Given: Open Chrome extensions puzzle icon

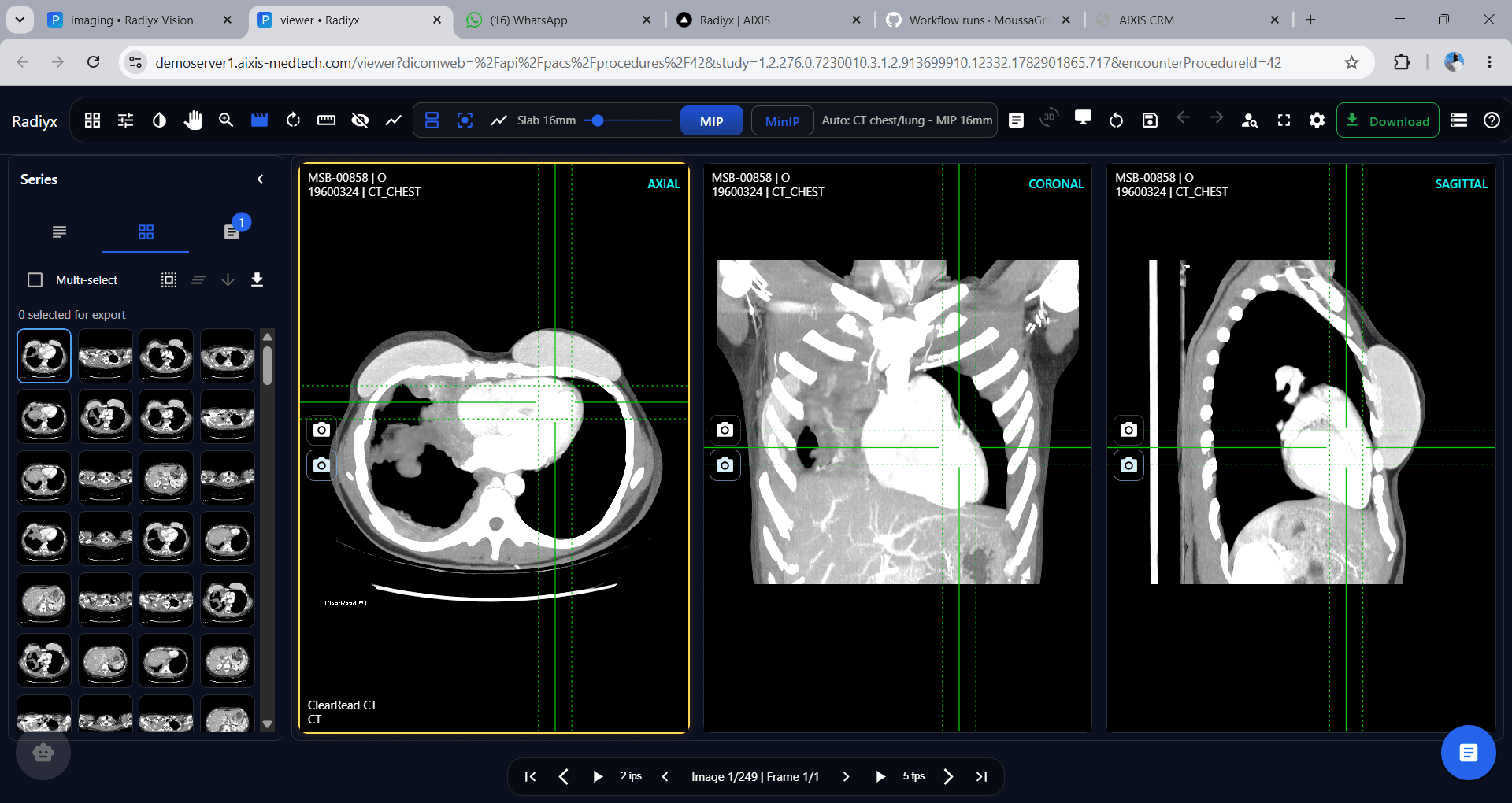Looking at the screenshot, I should click(1402, 62).
